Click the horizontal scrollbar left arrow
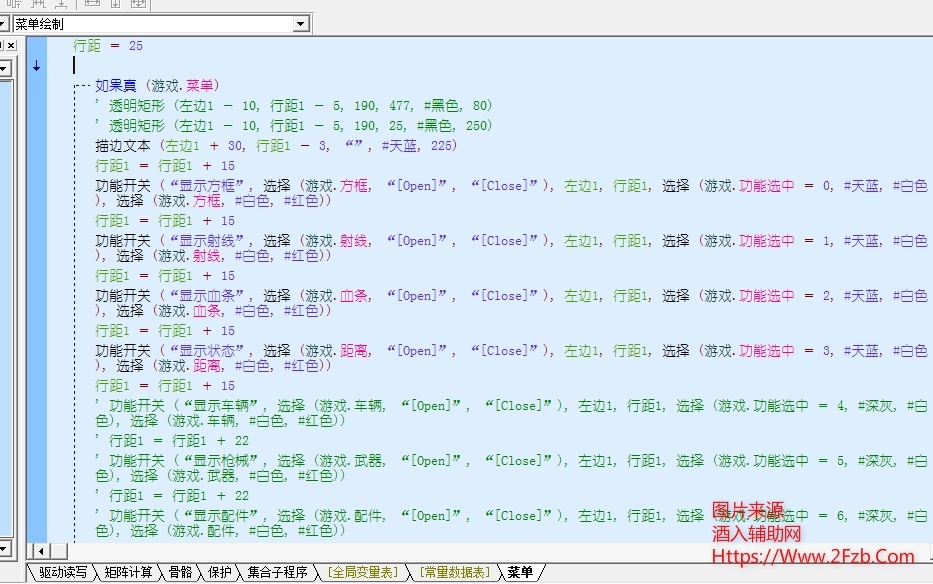 (x=40, y=551)
